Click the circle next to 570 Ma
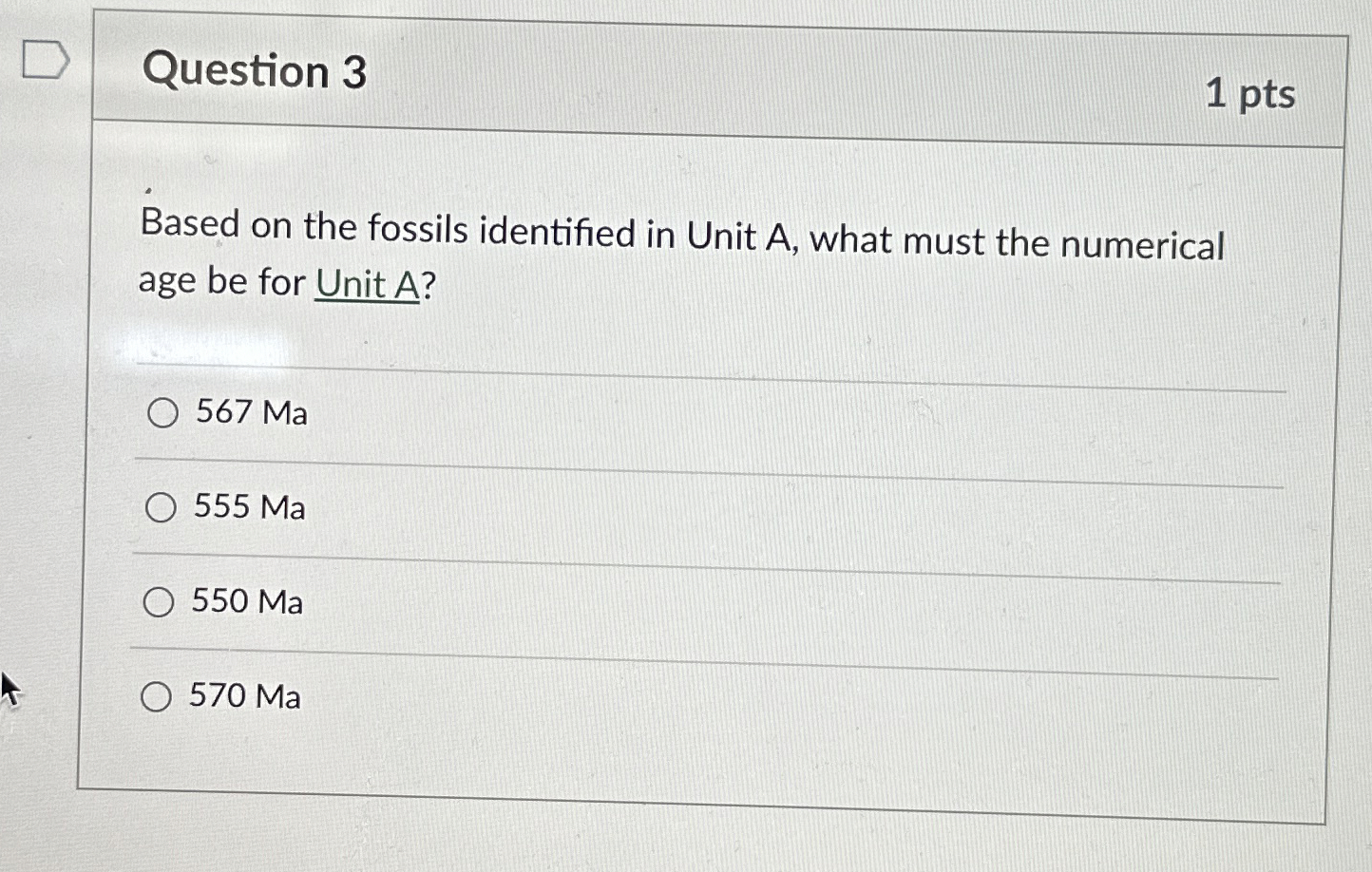 coord(157,696)
